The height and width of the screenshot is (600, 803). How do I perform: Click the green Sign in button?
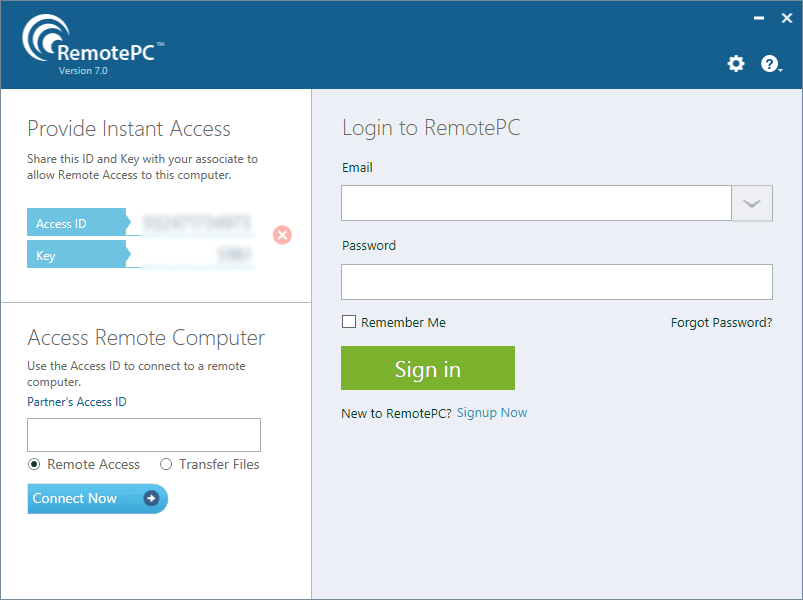428,368
